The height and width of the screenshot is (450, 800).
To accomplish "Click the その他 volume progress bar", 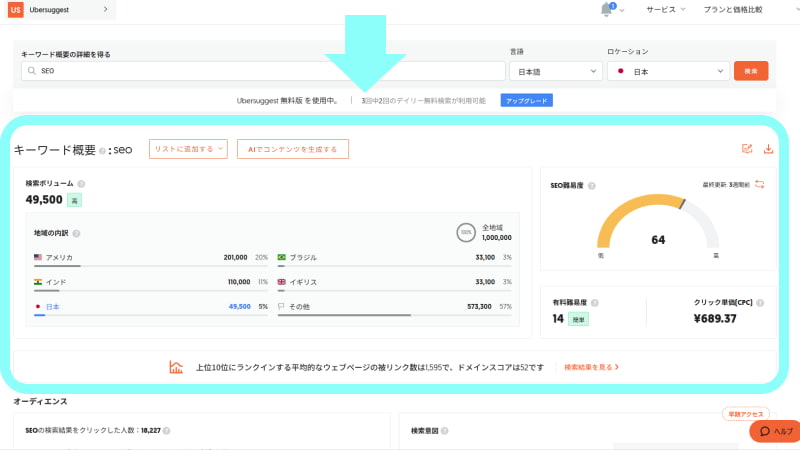I will 394,315.
